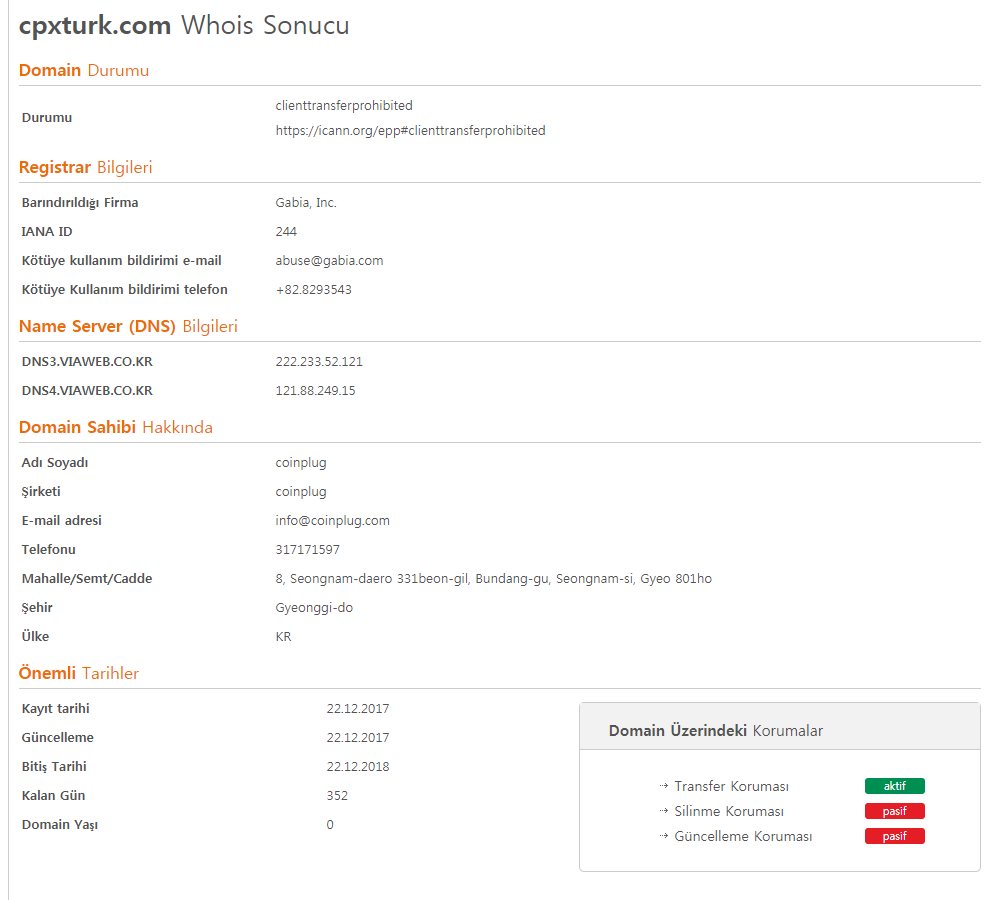The height and width of the screenshot is (900, 990).
Task: Open the icann.org clienttransferprohibited URL
Action: pyautogui.click(x=410, y=131)
